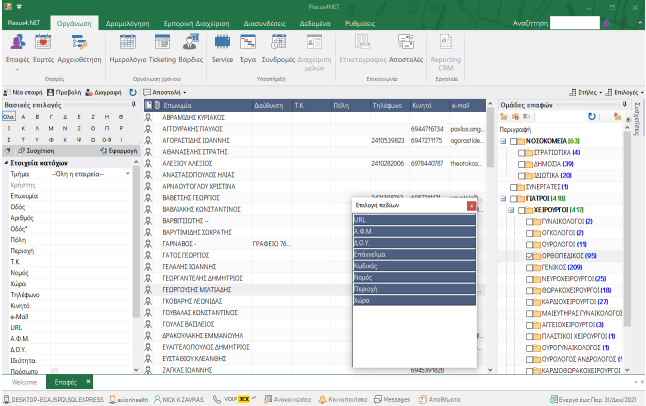Switch to the Welcome bottom tab

(24, 382)
